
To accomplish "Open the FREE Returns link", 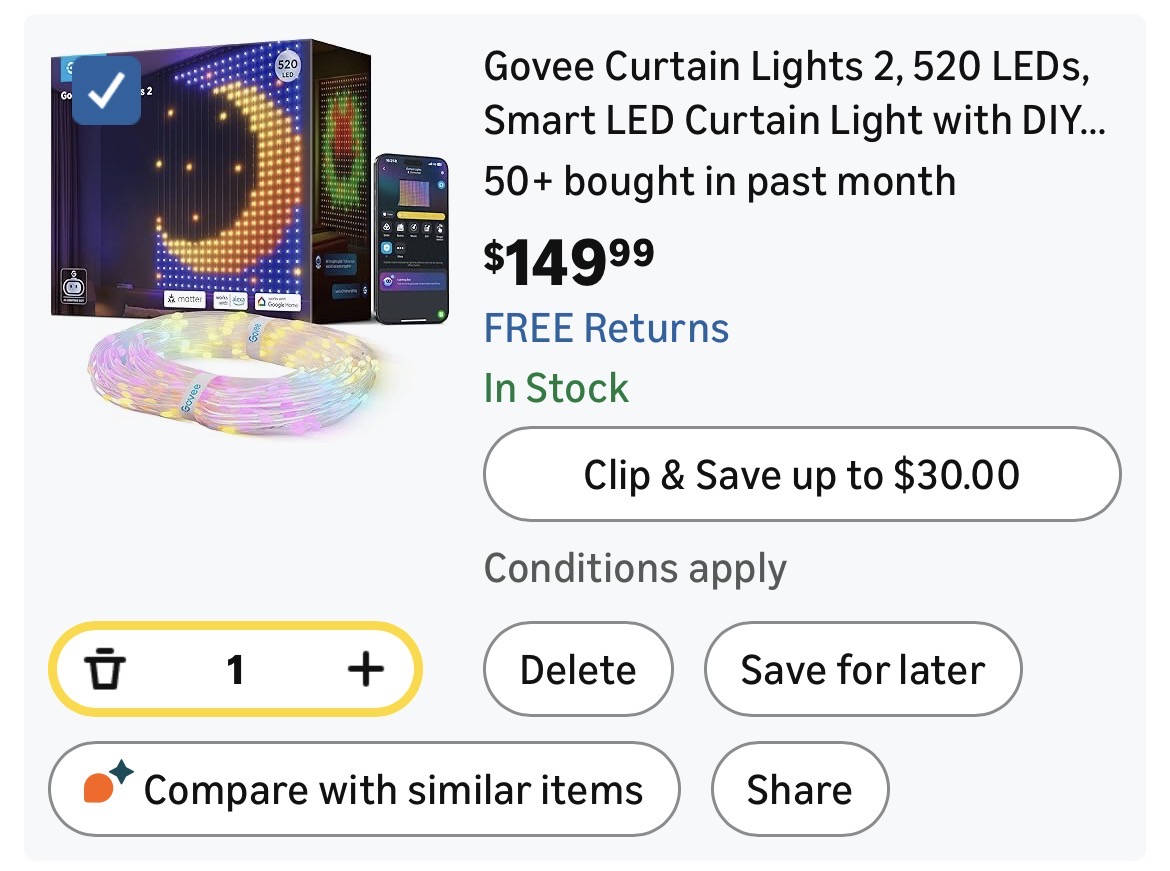I will pyautogui.click(x=606, y=328).
